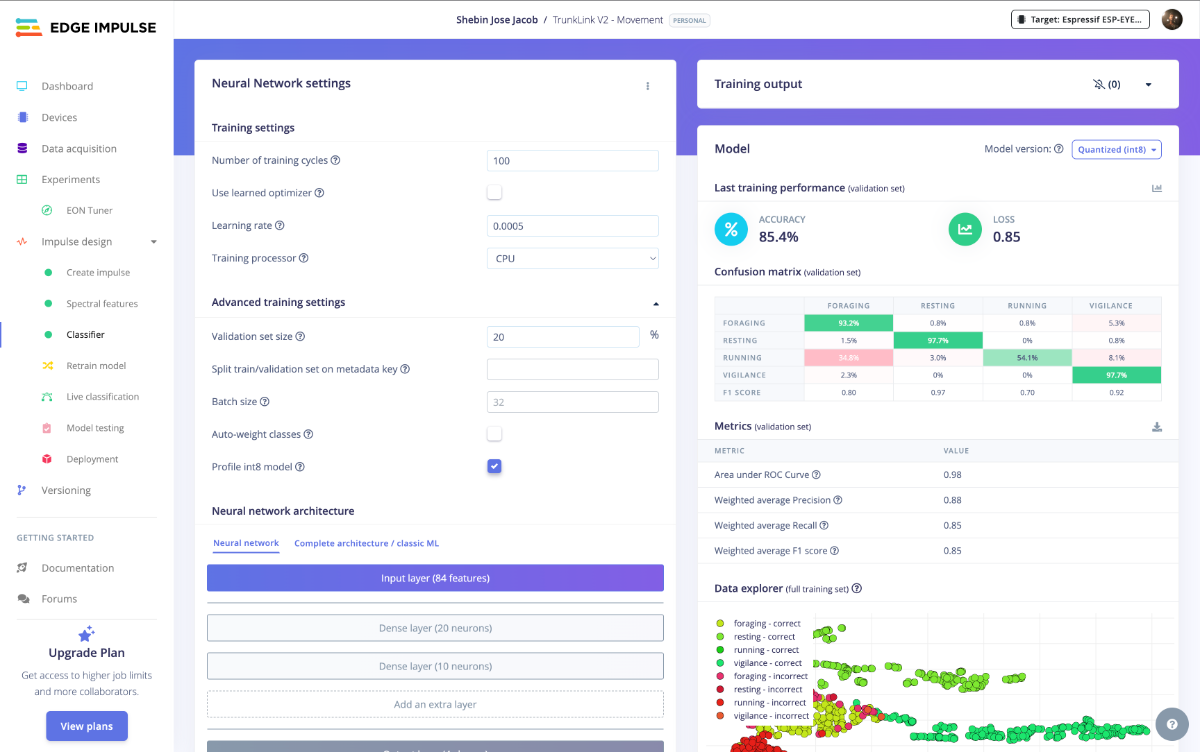Click the muted notifications bell icon

pyautogui.click(x=1099, y=85)
